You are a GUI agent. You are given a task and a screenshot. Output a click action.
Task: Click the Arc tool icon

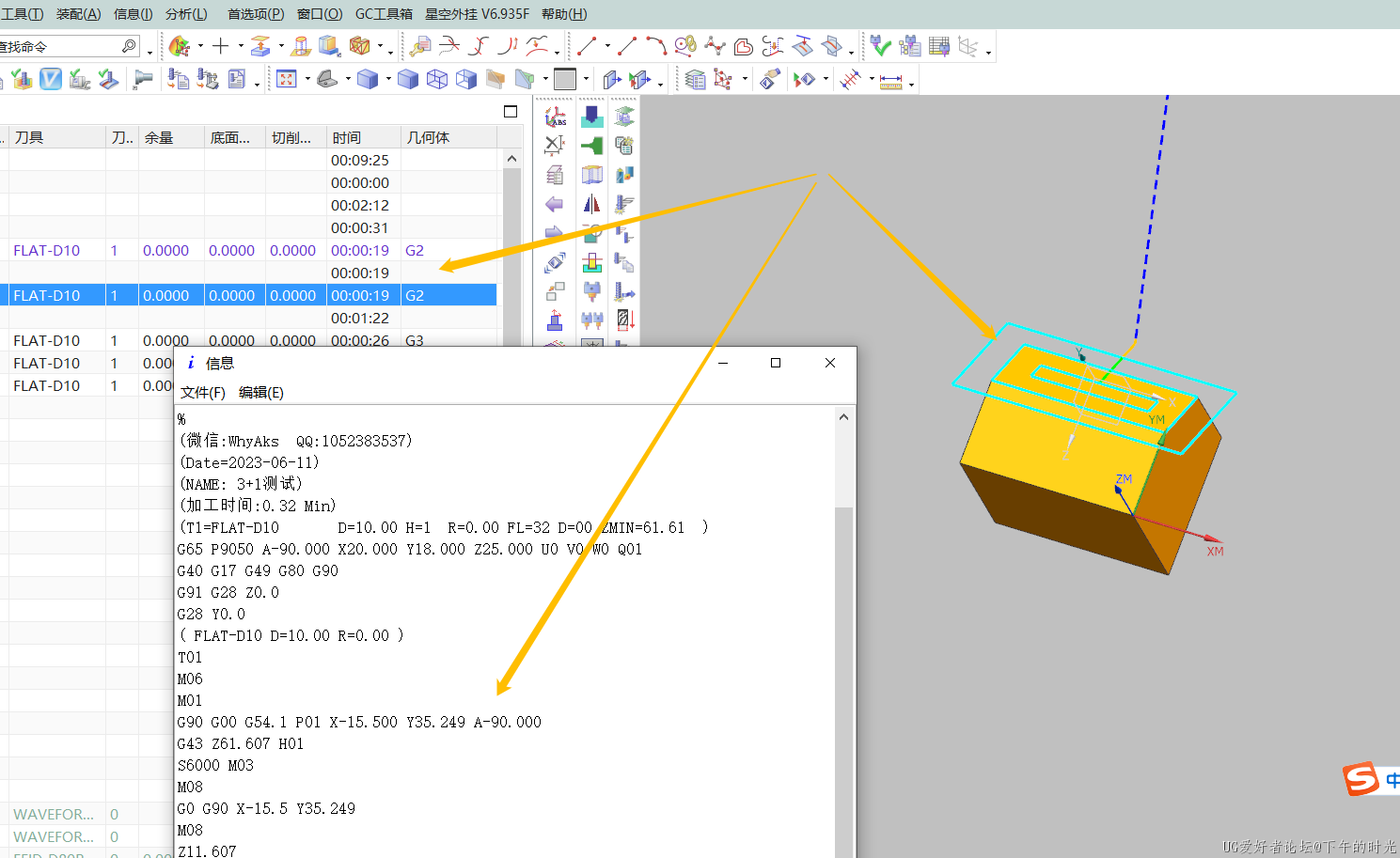point(656,45)
